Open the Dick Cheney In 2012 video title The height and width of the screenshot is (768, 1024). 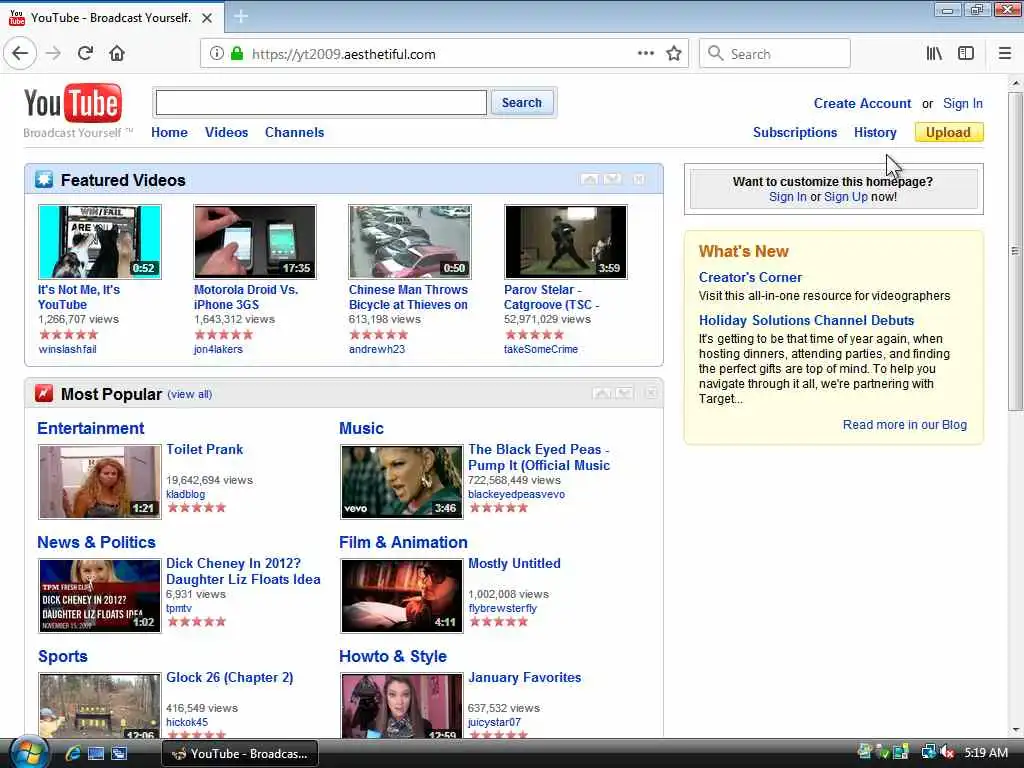coord(243,571)
